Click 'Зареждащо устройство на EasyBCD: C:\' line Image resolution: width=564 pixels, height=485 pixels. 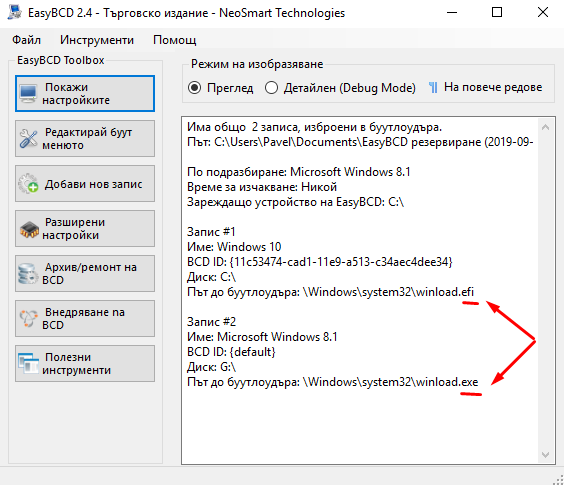pos(295,202)
